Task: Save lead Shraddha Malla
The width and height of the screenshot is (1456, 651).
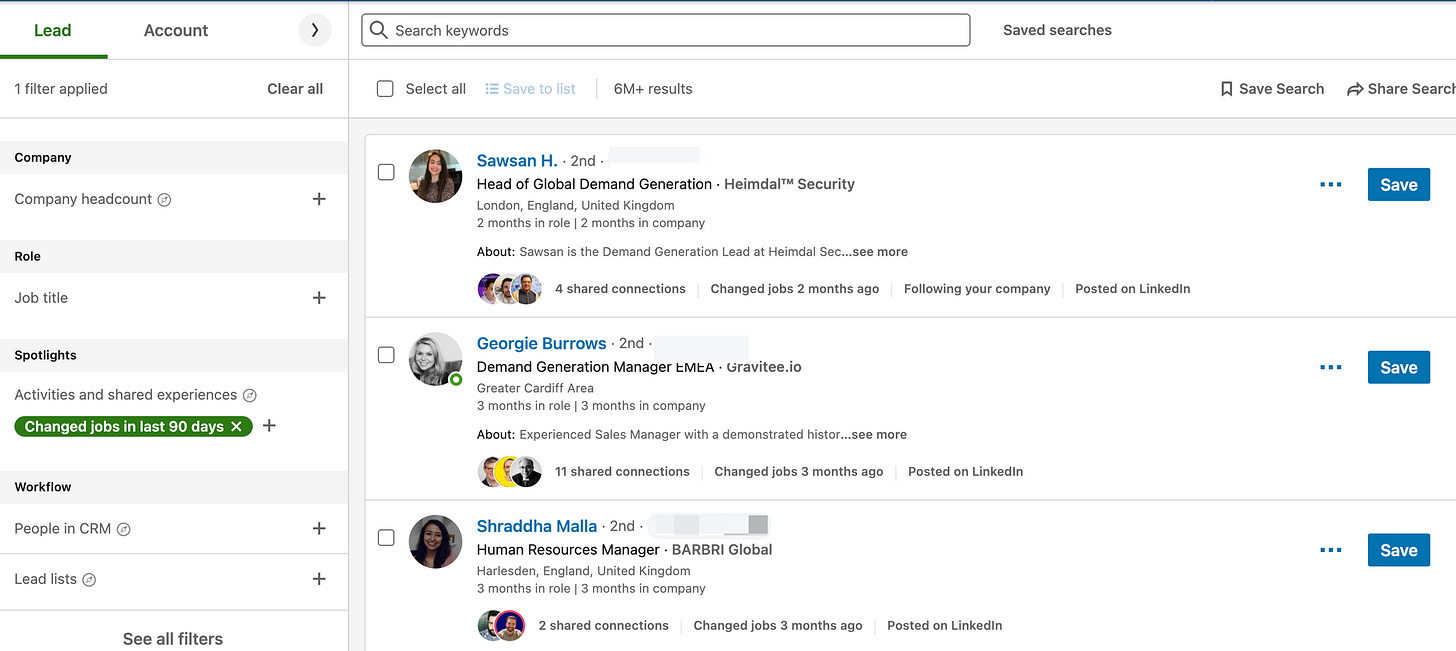Action: click(1399, 550)
